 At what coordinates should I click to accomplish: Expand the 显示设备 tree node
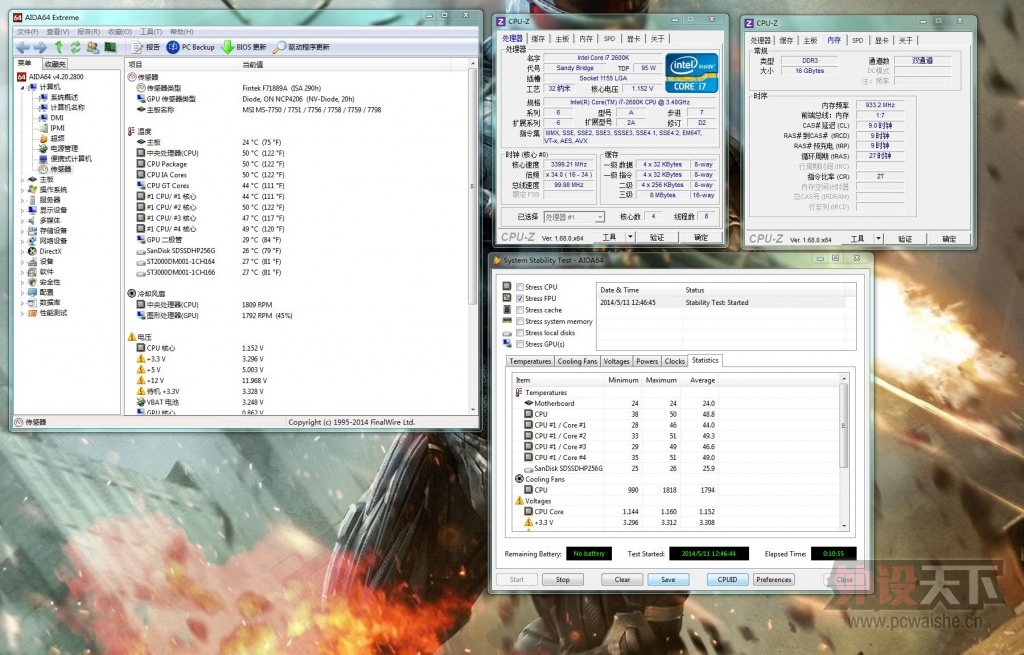click(22, 210)
